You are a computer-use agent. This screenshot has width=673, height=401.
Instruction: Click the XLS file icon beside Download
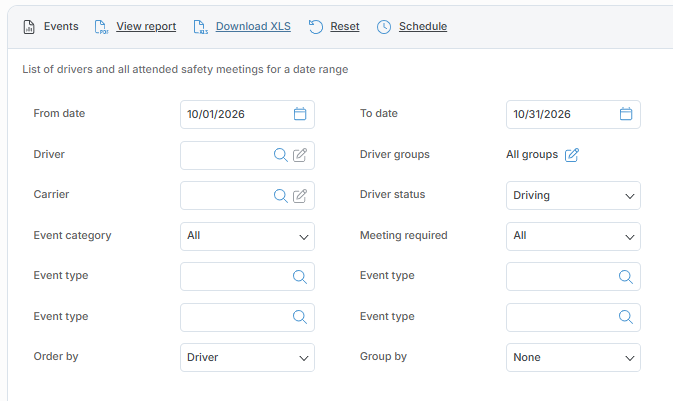[200, 27]
